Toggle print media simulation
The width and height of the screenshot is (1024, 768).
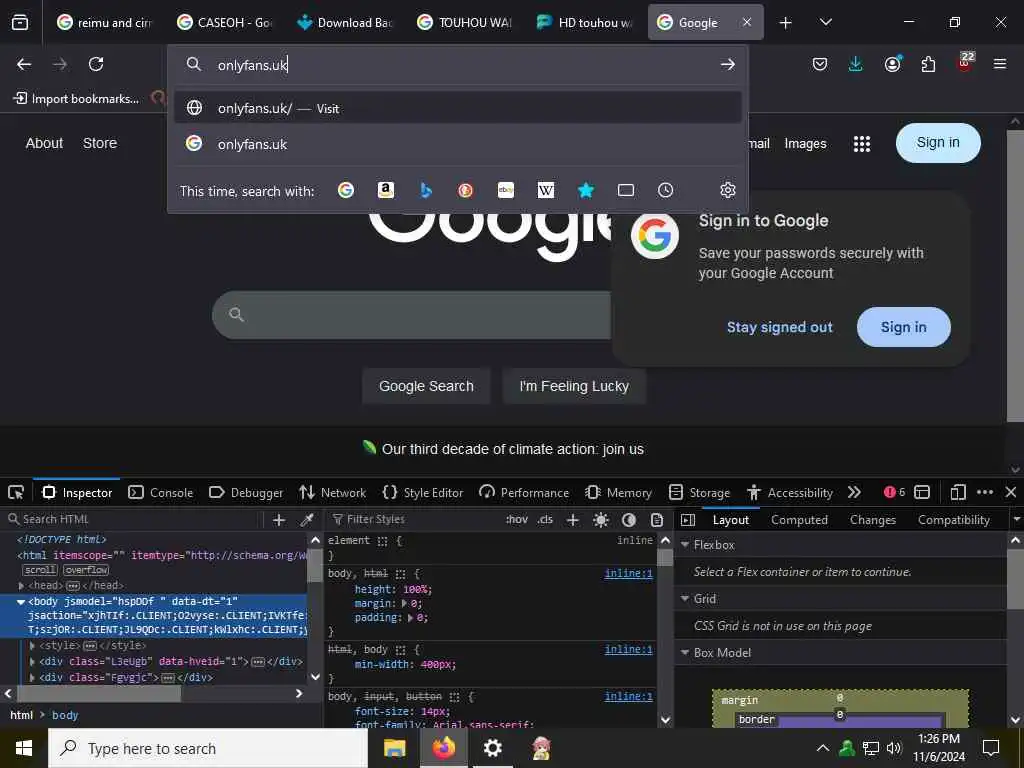[x=657, y=520]
